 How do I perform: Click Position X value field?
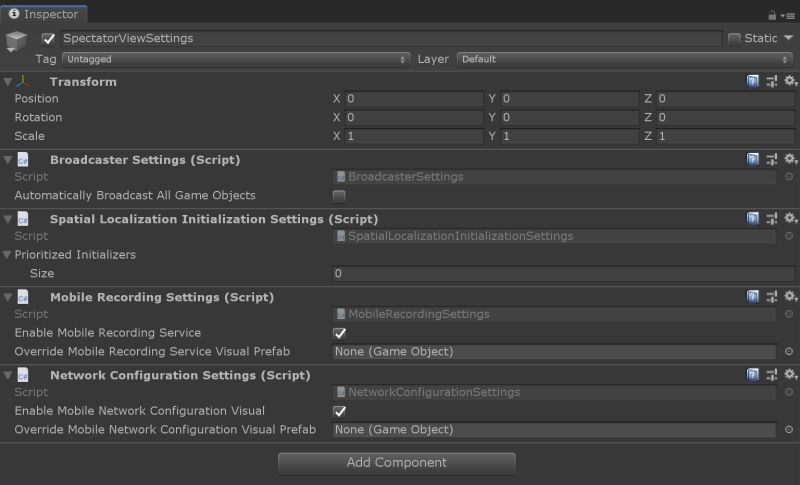pyautogui.click(x=414, y=98)
